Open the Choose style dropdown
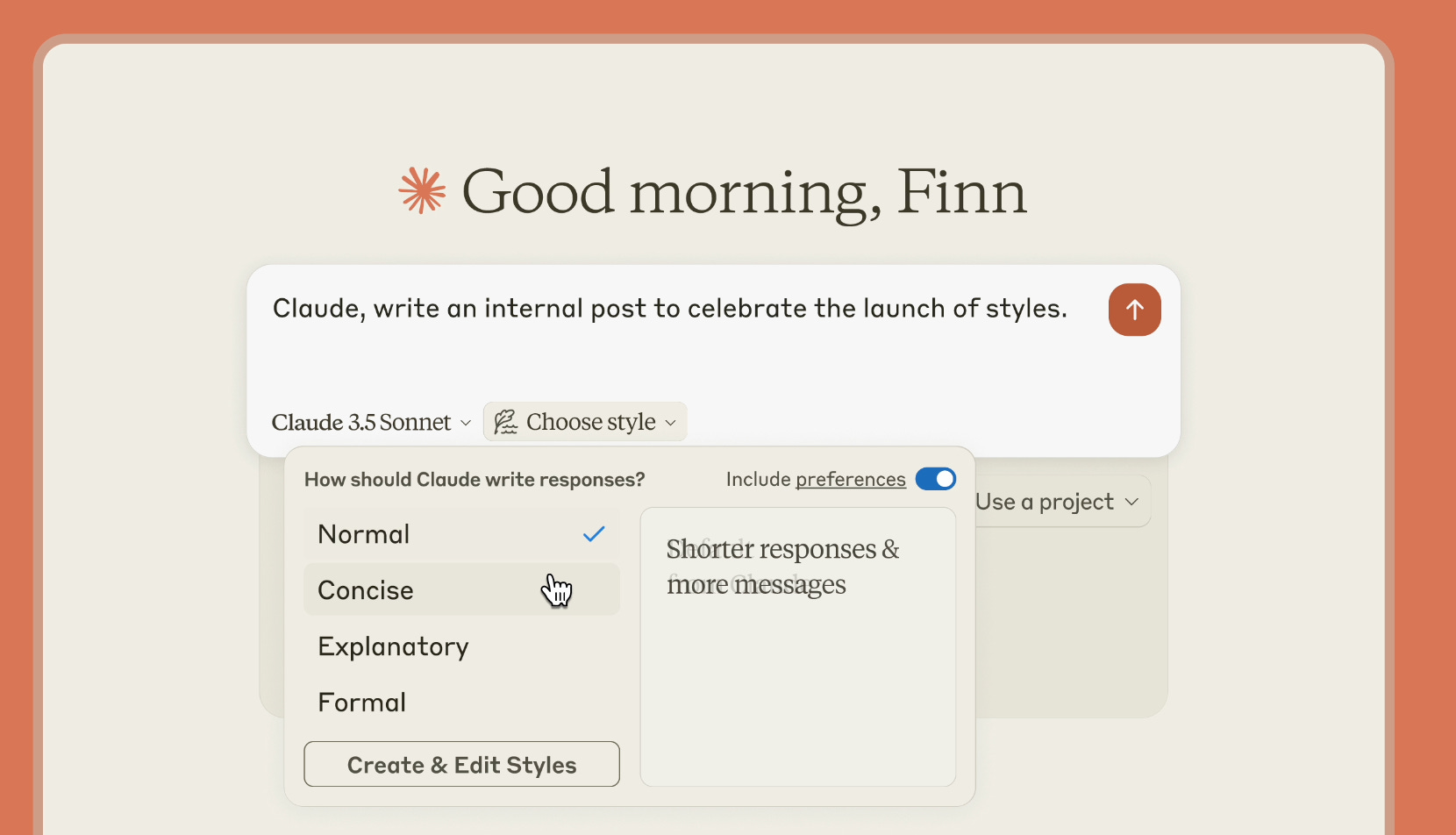Viewport: 1456px width, 835px height. 585,422
